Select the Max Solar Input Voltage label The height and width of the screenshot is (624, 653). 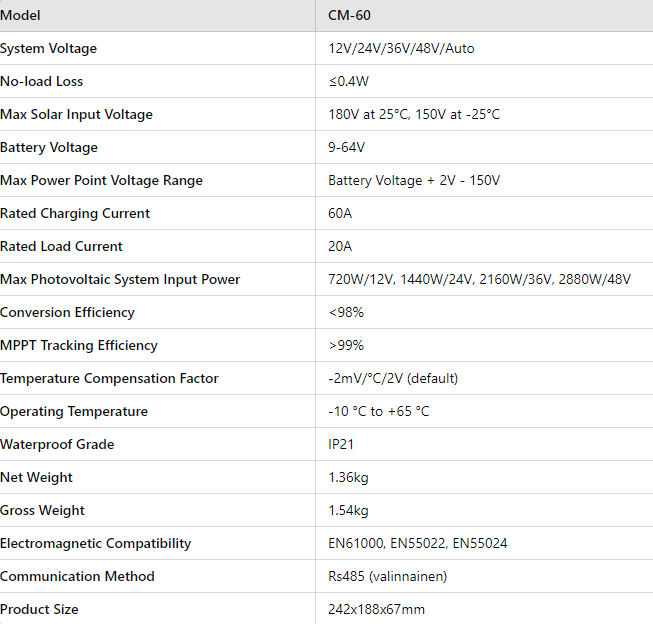tap(77, 114)
